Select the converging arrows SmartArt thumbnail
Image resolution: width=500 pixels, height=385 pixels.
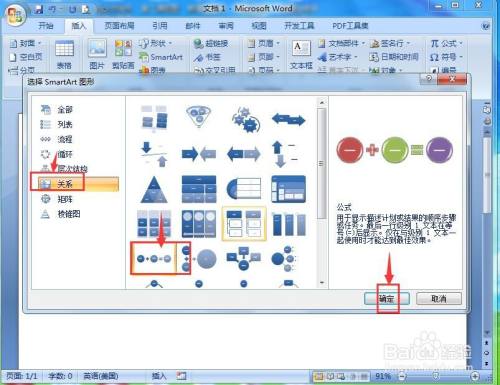point(199,154)
